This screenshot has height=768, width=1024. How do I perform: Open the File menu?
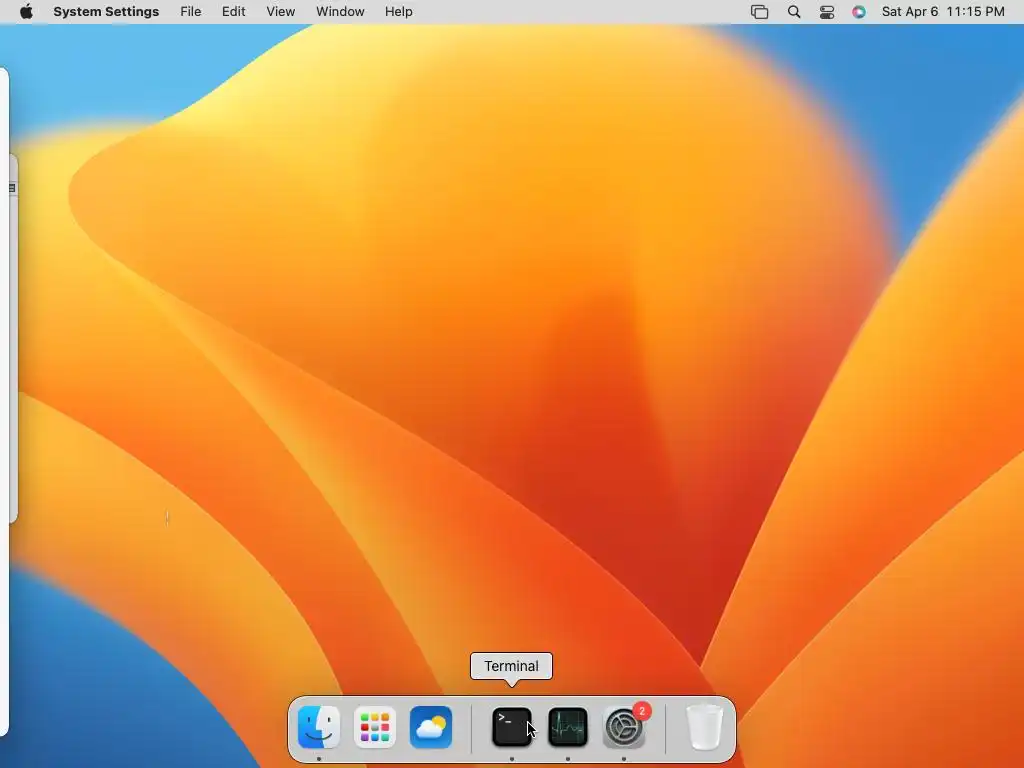point(191,12)
